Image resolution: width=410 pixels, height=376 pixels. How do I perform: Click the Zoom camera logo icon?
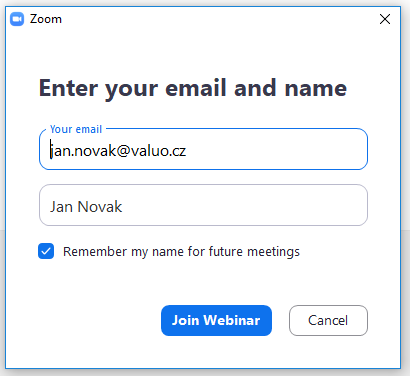(17, 19)
